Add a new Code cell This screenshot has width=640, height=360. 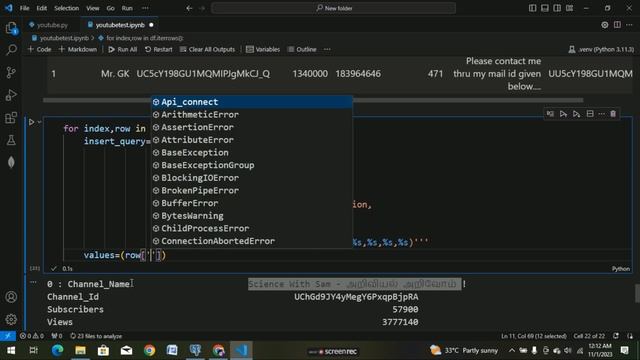point(39,49)
